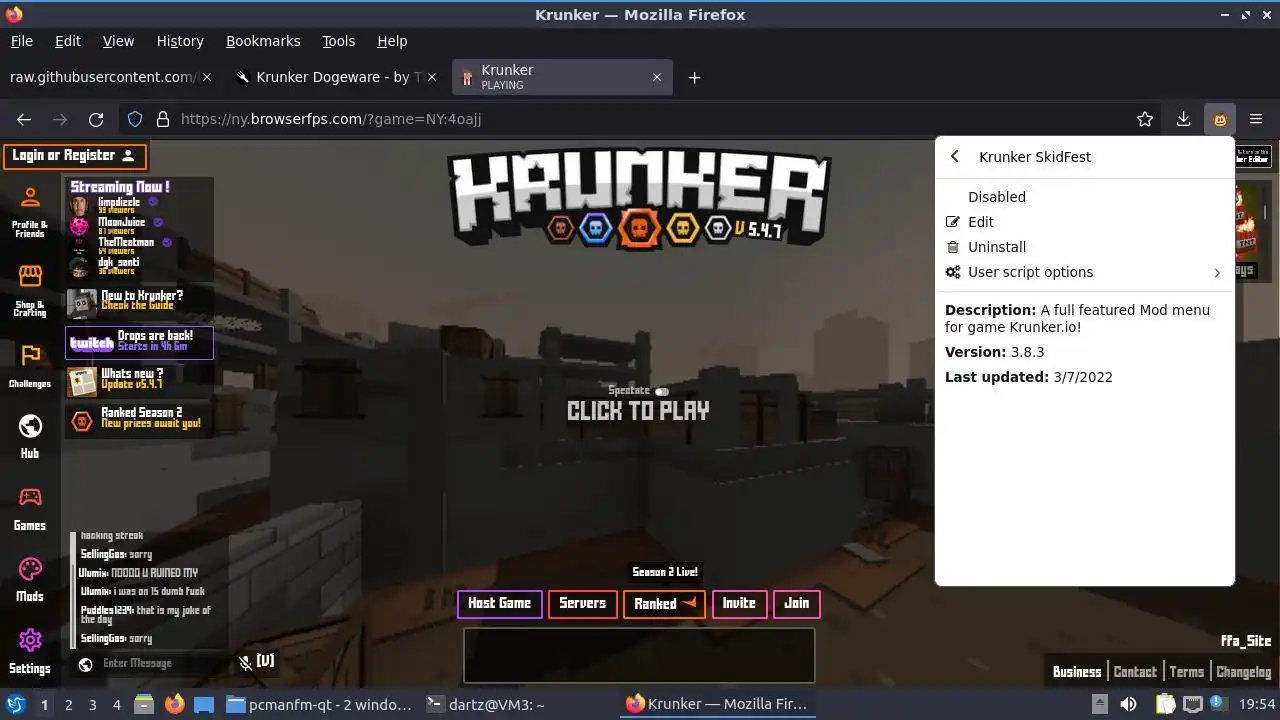Viewport: 1280px width, 720px height.
Task: Click Login or Register button
Action: tap(75, 156)
